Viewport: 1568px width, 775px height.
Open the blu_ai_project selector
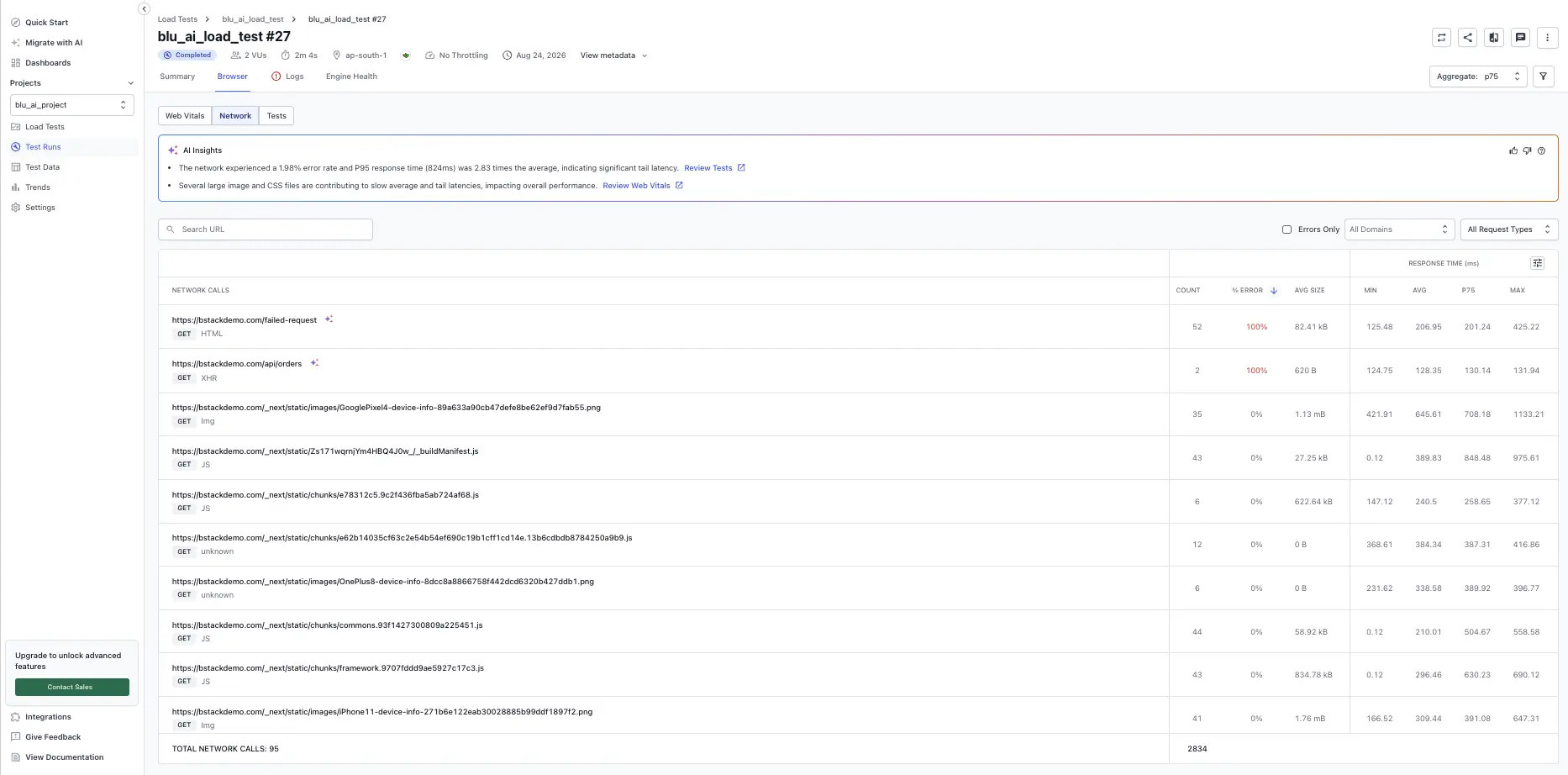[72, 105]
